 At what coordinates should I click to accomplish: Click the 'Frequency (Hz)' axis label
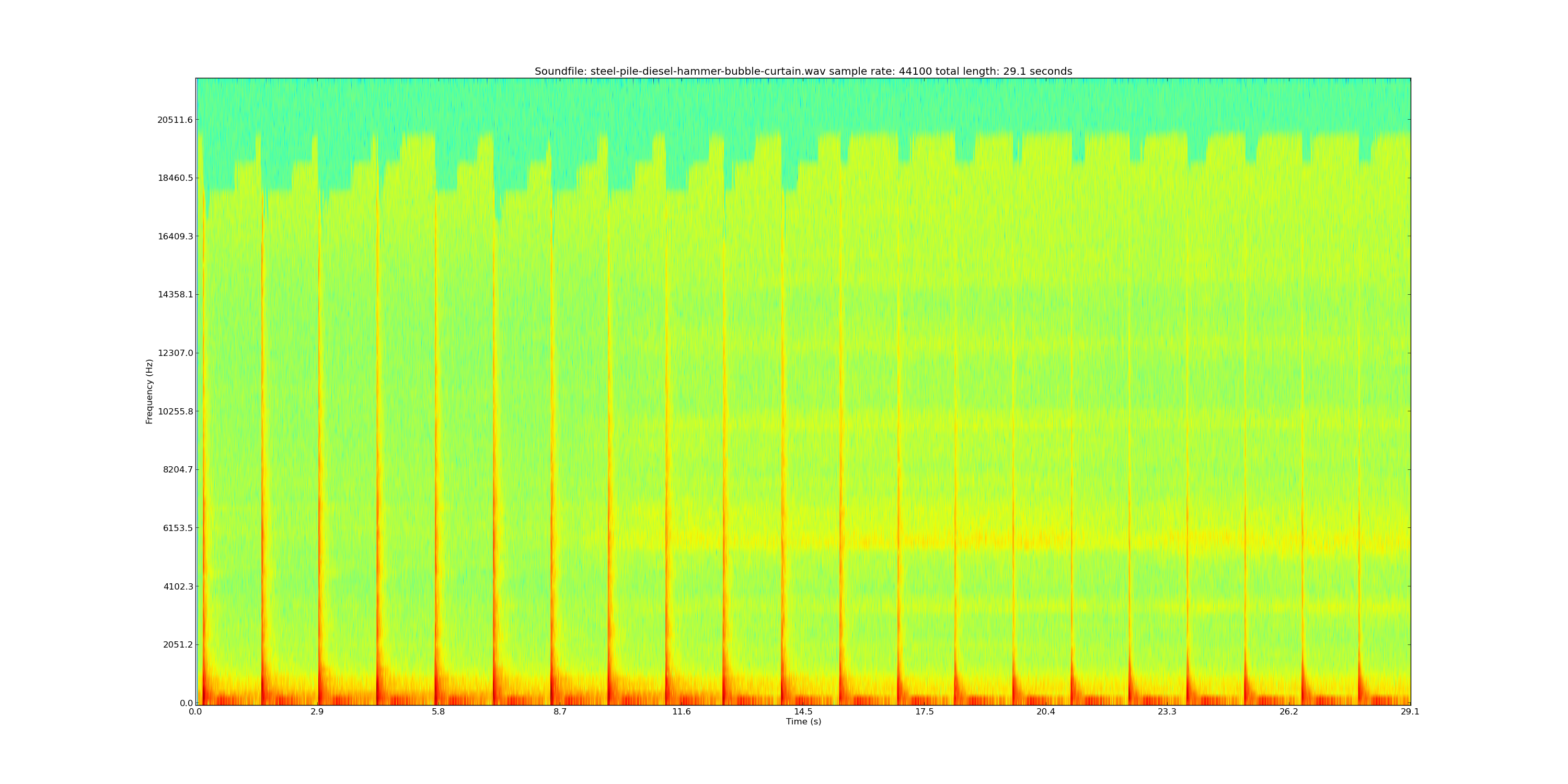pyautogui.click(x=149, y=391)
